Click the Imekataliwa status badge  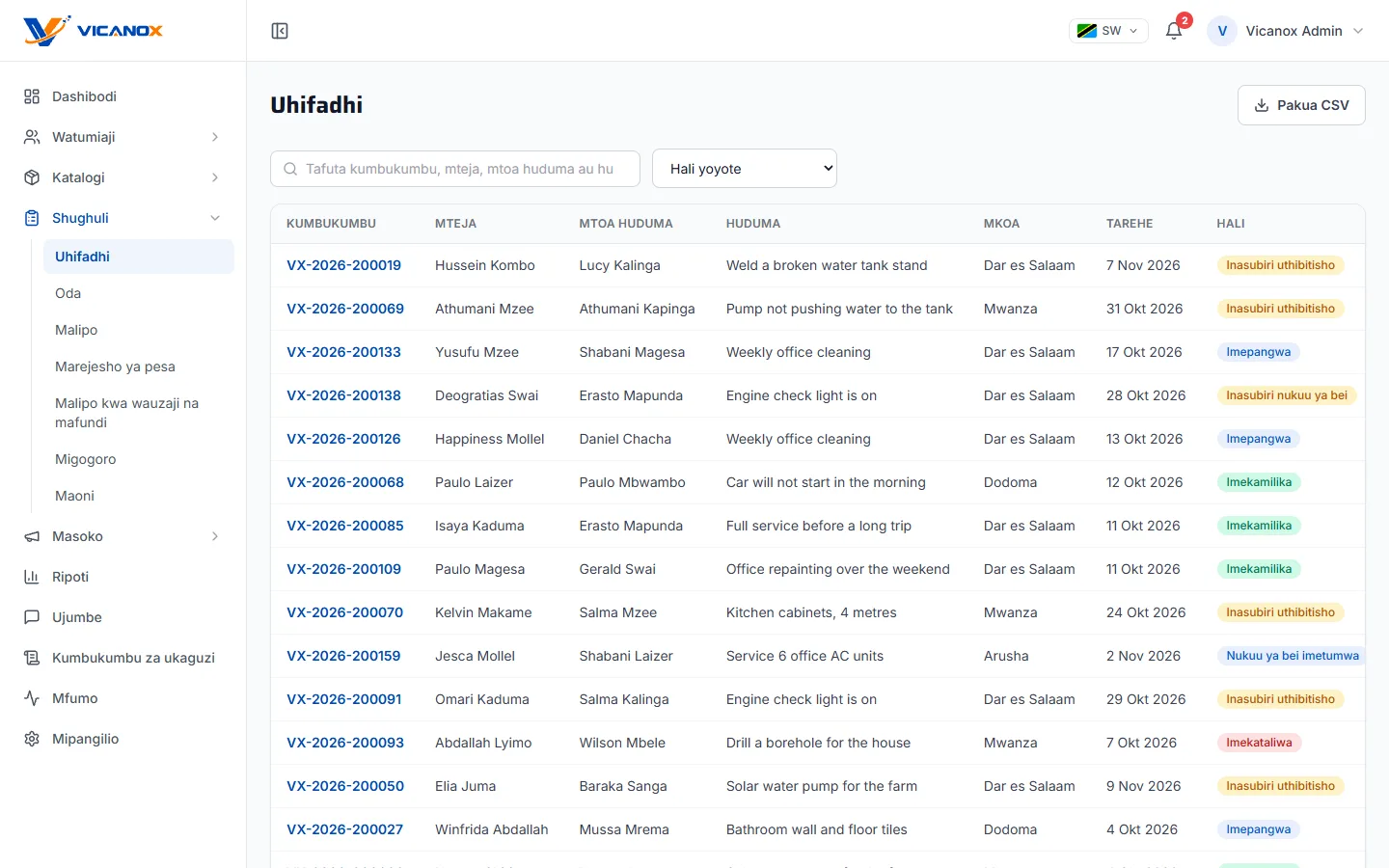(1259, 743)
